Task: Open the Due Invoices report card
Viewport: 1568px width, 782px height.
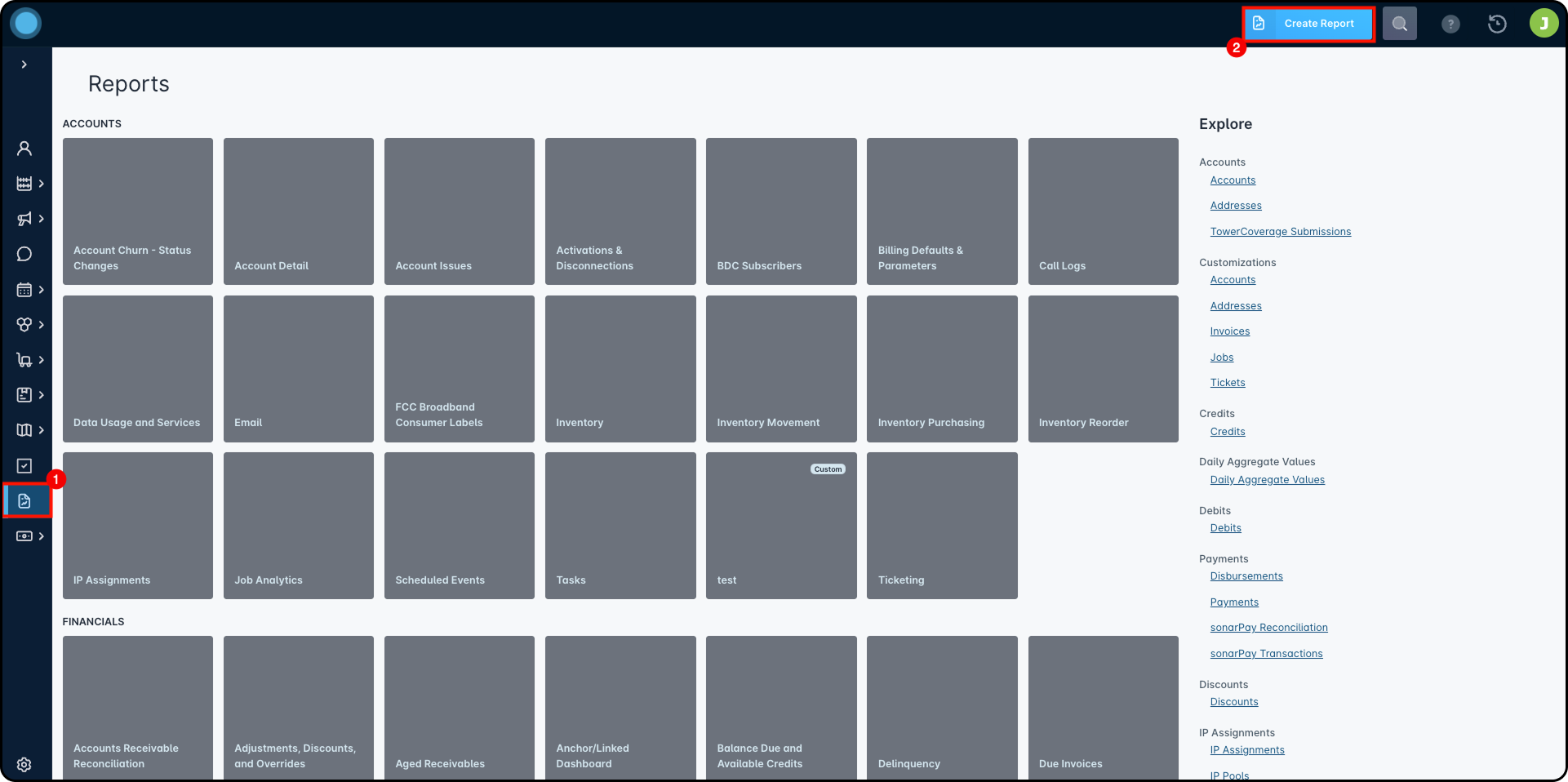Action: [1104, 708]
